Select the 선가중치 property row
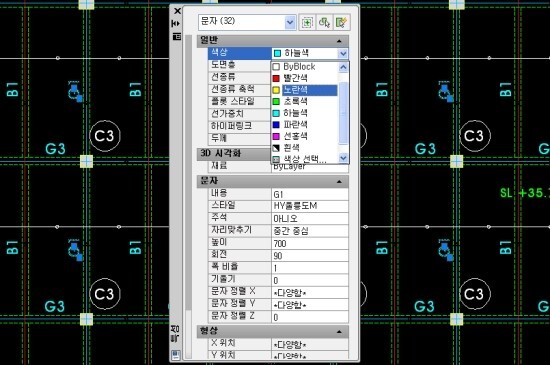Image resolution: width=550 pixels, height=365 pixels. coord(240,114)
